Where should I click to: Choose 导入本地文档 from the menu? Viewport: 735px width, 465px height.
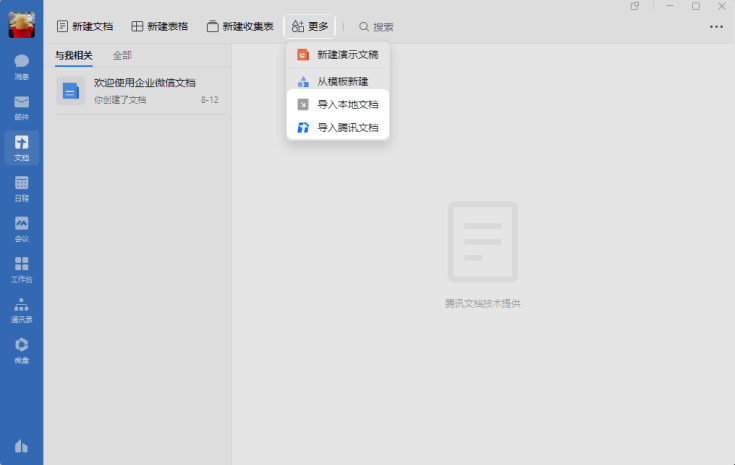click(x=338, y=104)
